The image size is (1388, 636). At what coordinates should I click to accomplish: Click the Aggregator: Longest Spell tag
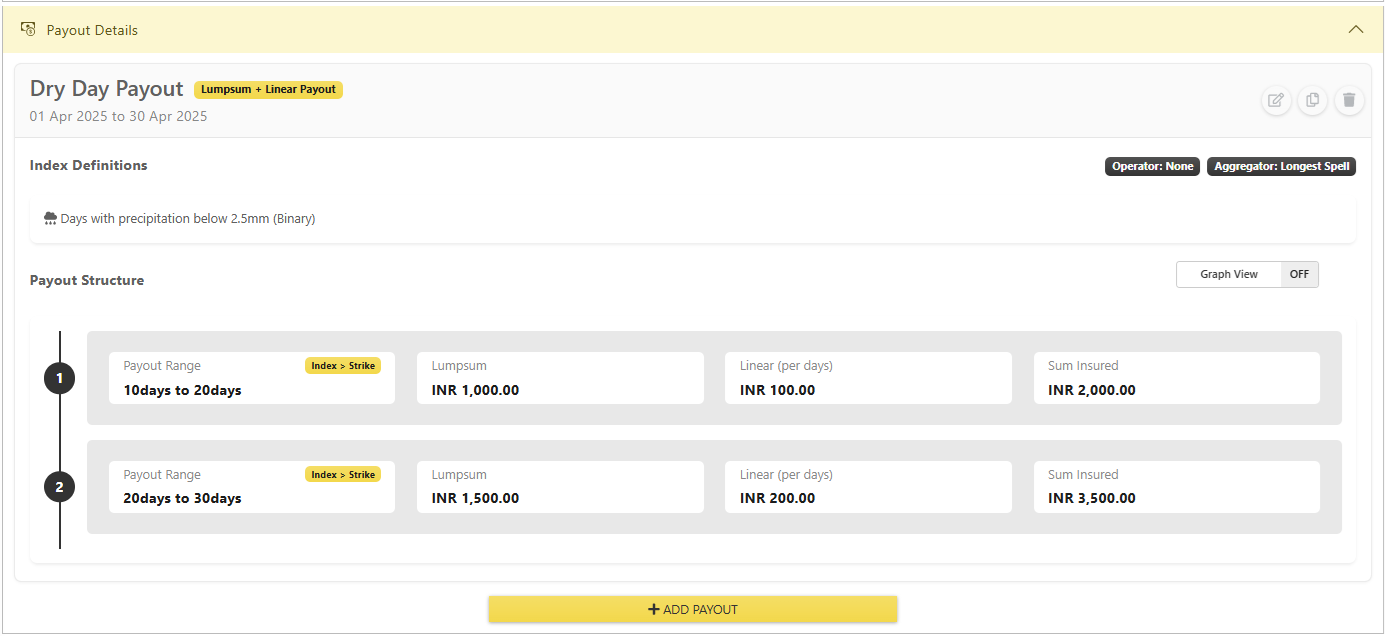pos(1281,166)
